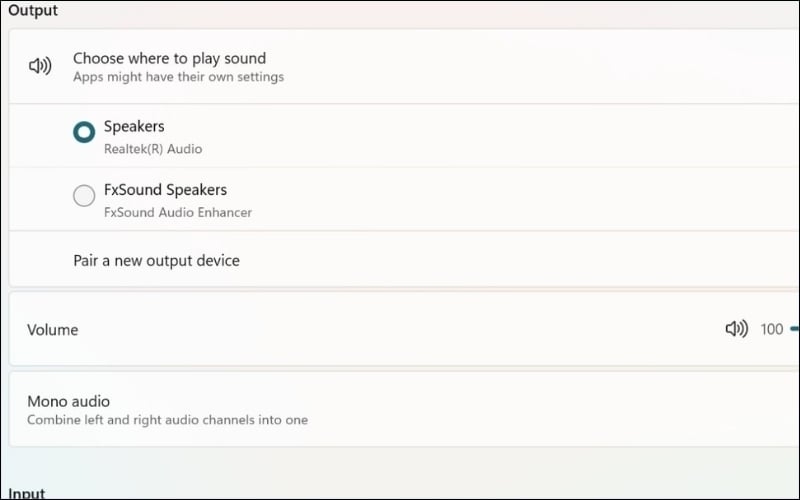Click the speaker icon beside Choose where to play sound
Screen dimensions: 800x500
point(40,66)
